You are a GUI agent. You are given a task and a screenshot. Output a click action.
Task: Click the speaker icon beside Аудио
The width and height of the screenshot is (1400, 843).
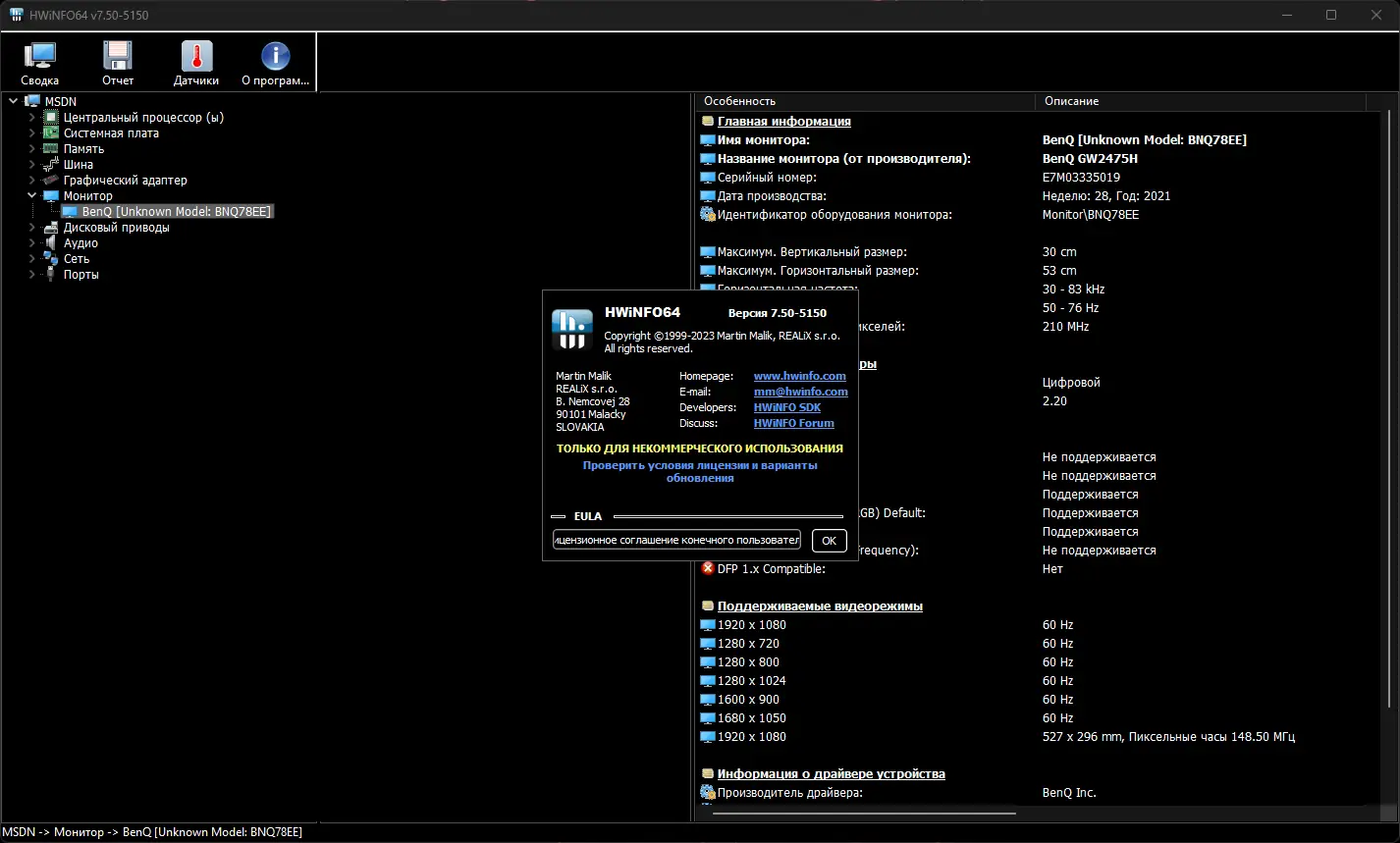pos(51,242)
